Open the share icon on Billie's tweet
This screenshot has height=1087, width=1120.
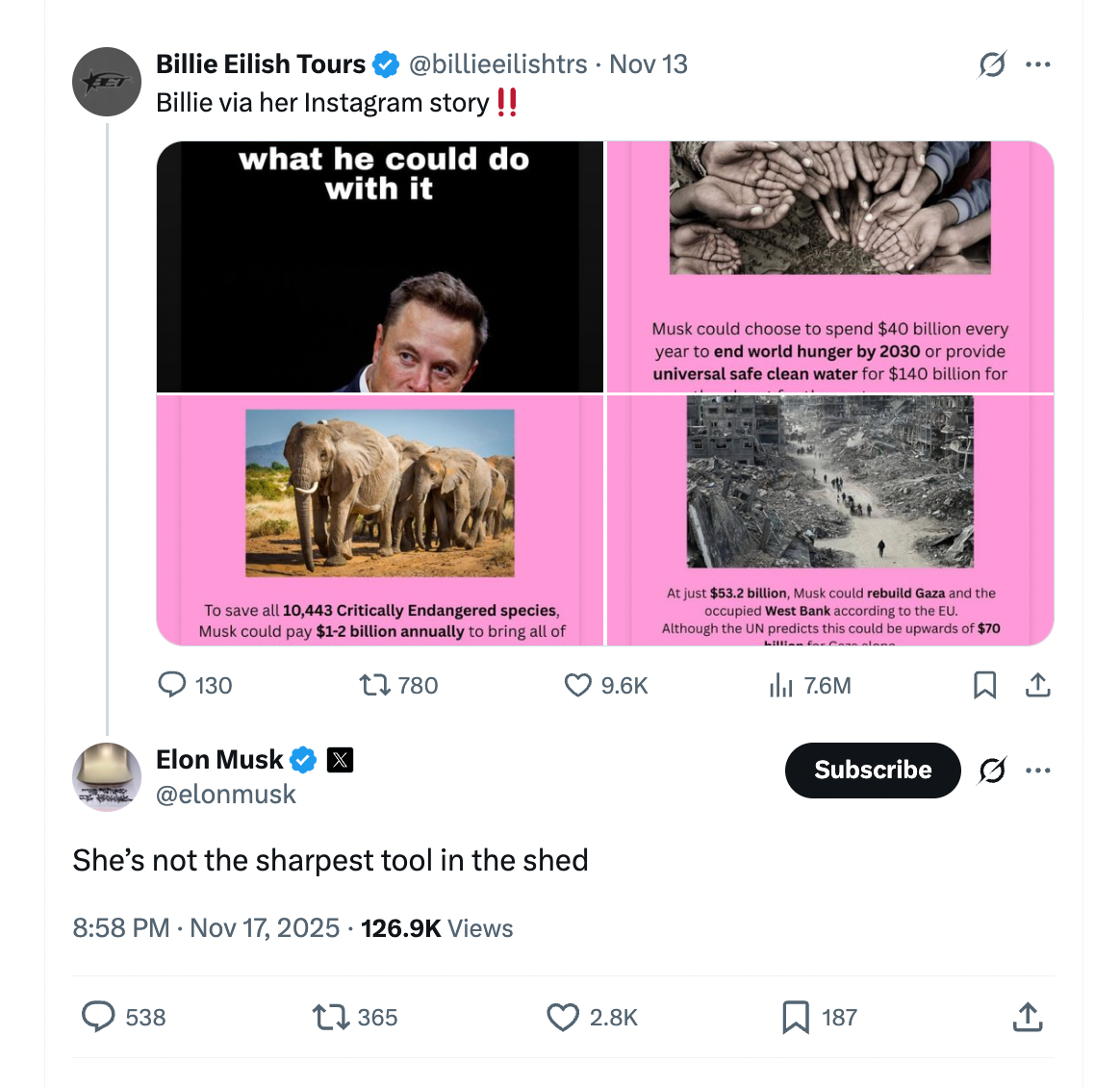tap(1038, 685)
